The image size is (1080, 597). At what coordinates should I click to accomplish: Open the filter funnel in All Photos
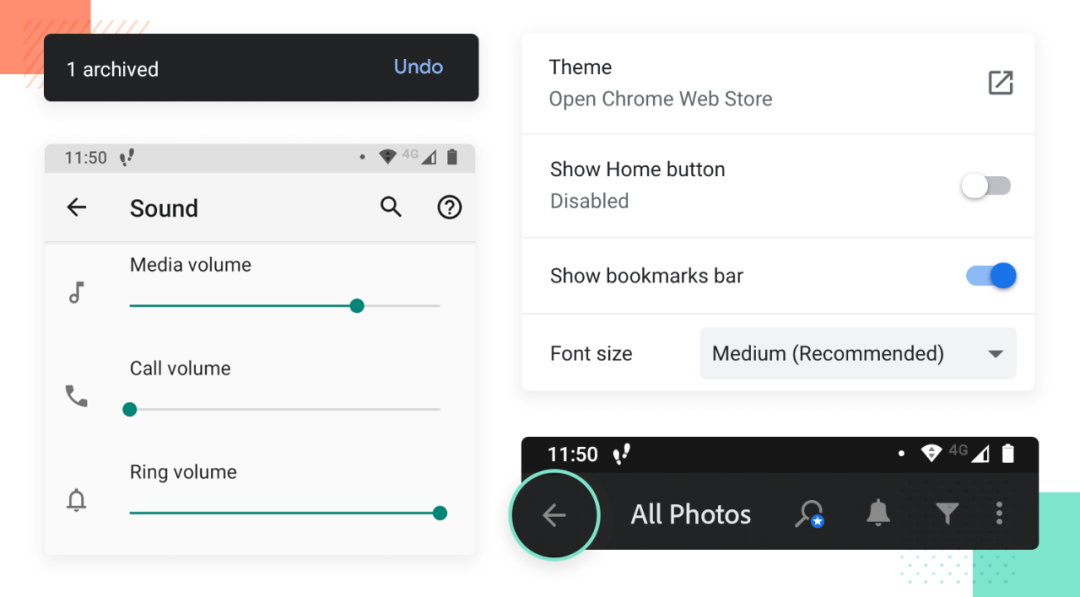pyautogui.click(x=947, y=514)
